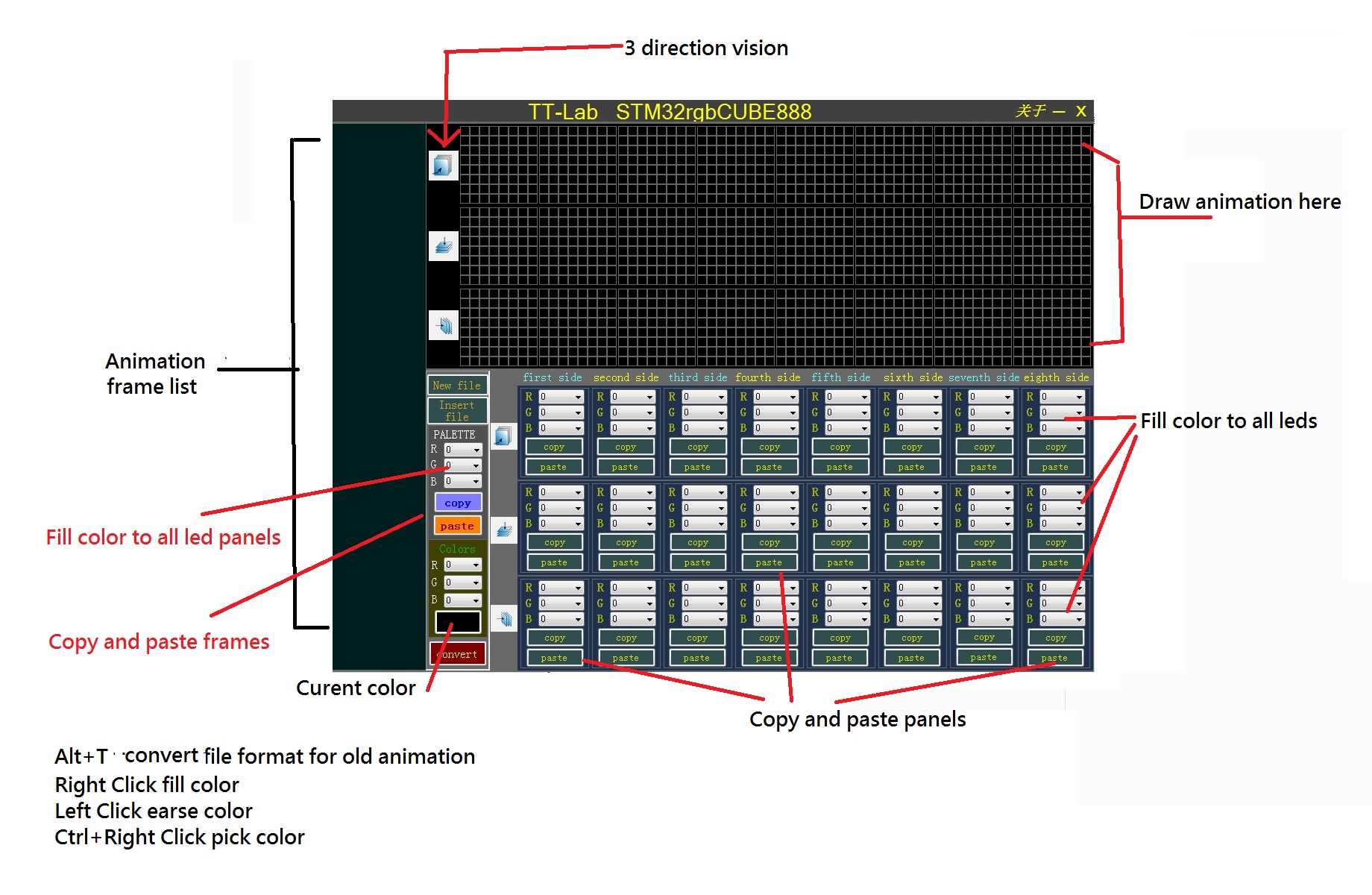Viewport: 1372px width, 895px height.
Task: Click the 'fourth side' column label
Action: pos(768,377)
